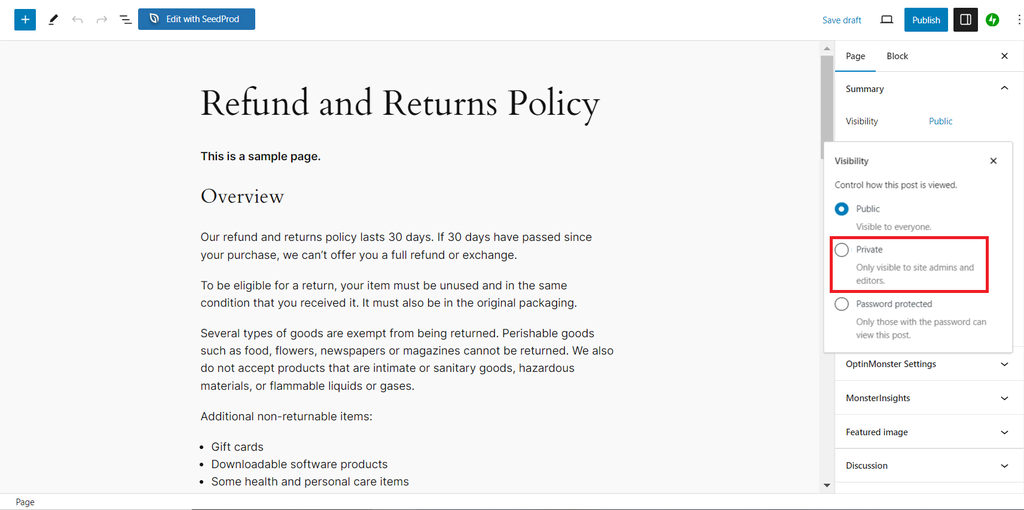Expand the Featured image panel
1024x510 pixels.
(x=924, y=432)
